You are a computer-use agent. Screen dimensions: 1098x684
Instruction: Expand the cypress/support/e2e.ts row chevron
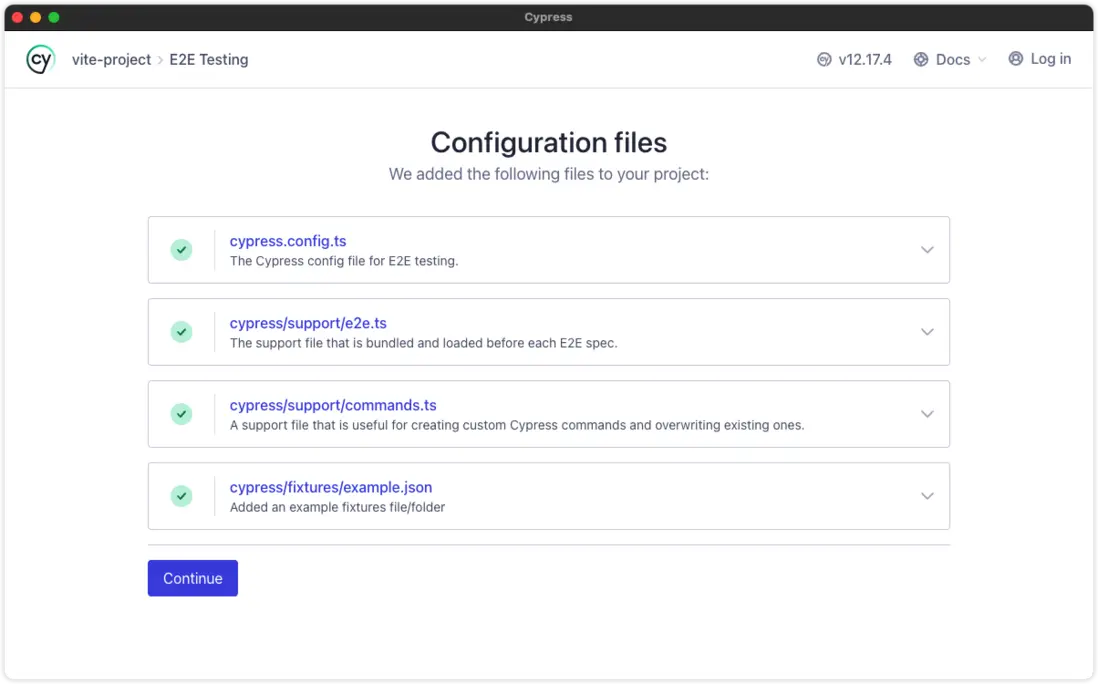coord(927,332)
